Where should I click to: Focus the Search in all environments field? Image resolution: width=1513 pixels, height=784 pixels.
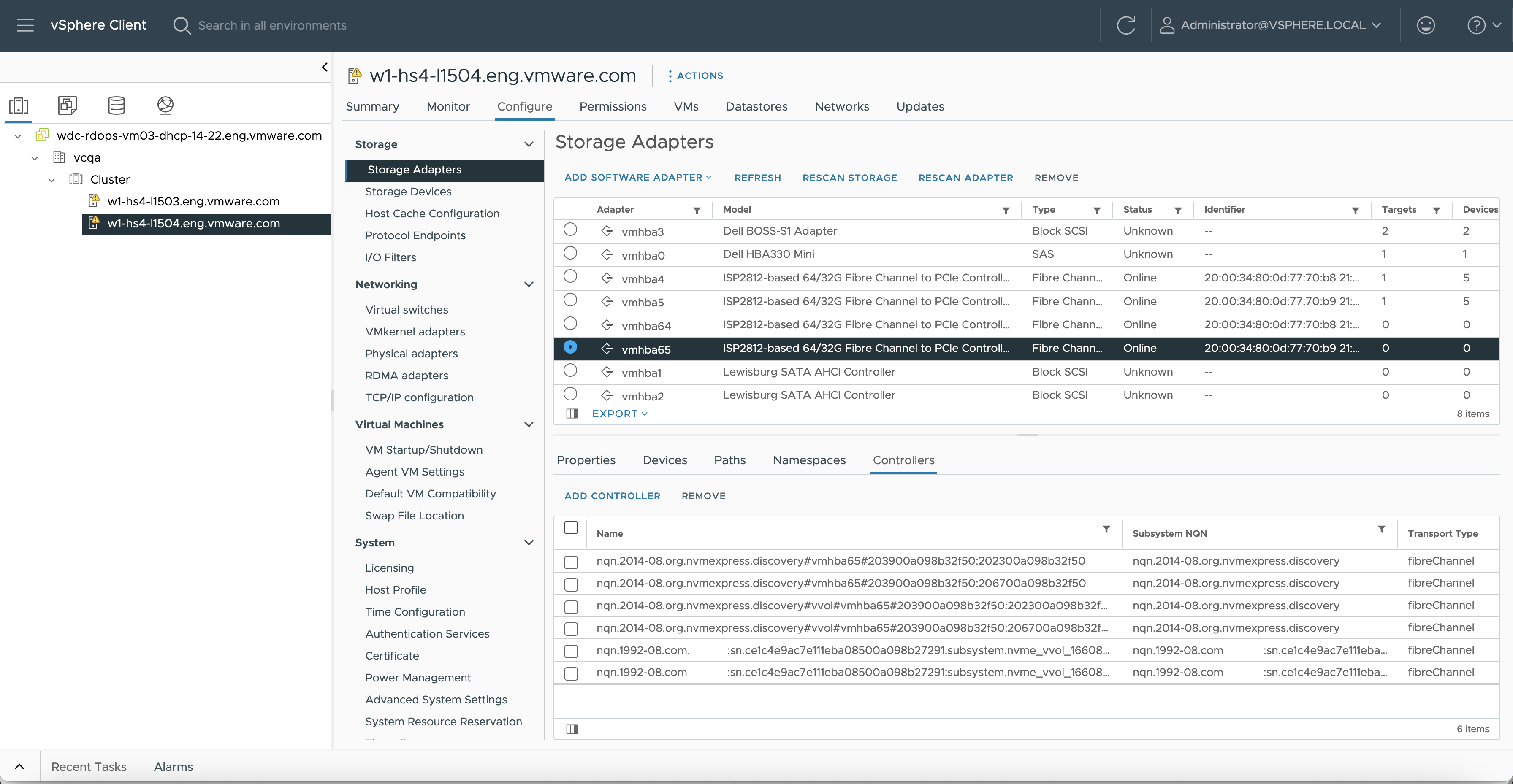pyautogui.click(x=273, y=25)
